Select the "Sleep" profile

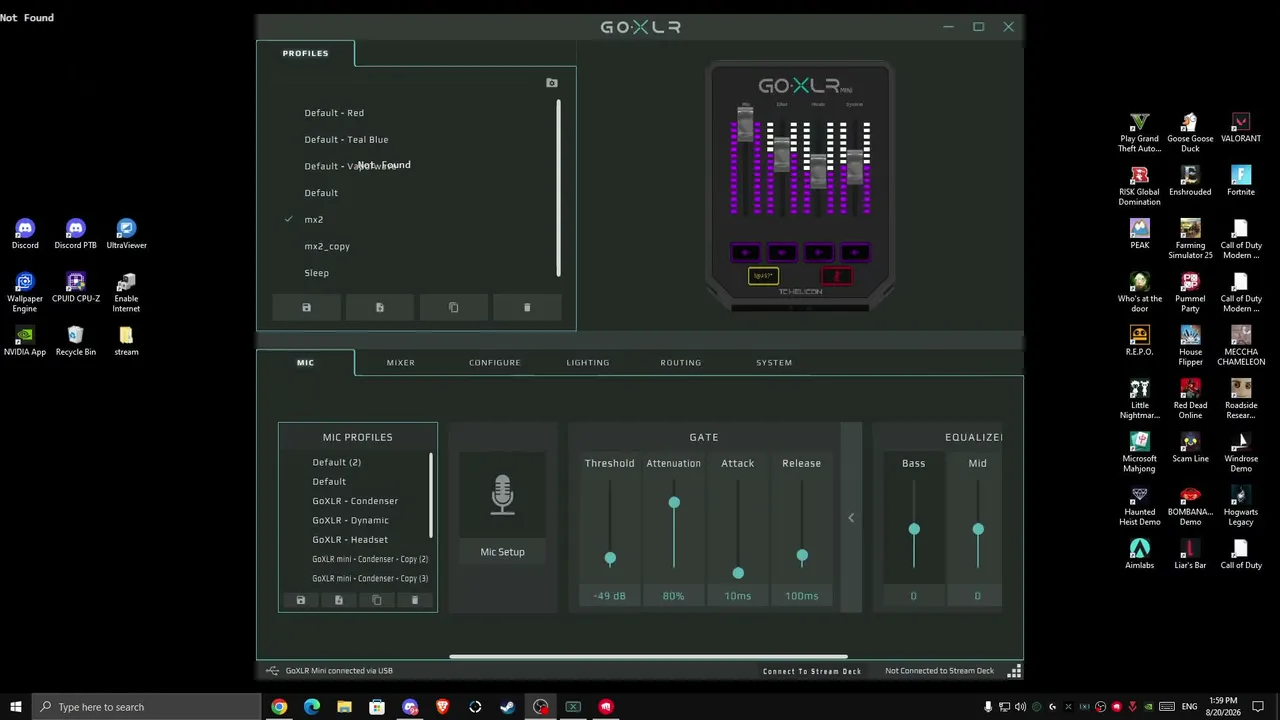pyautogui.click(x=316, y=273)
